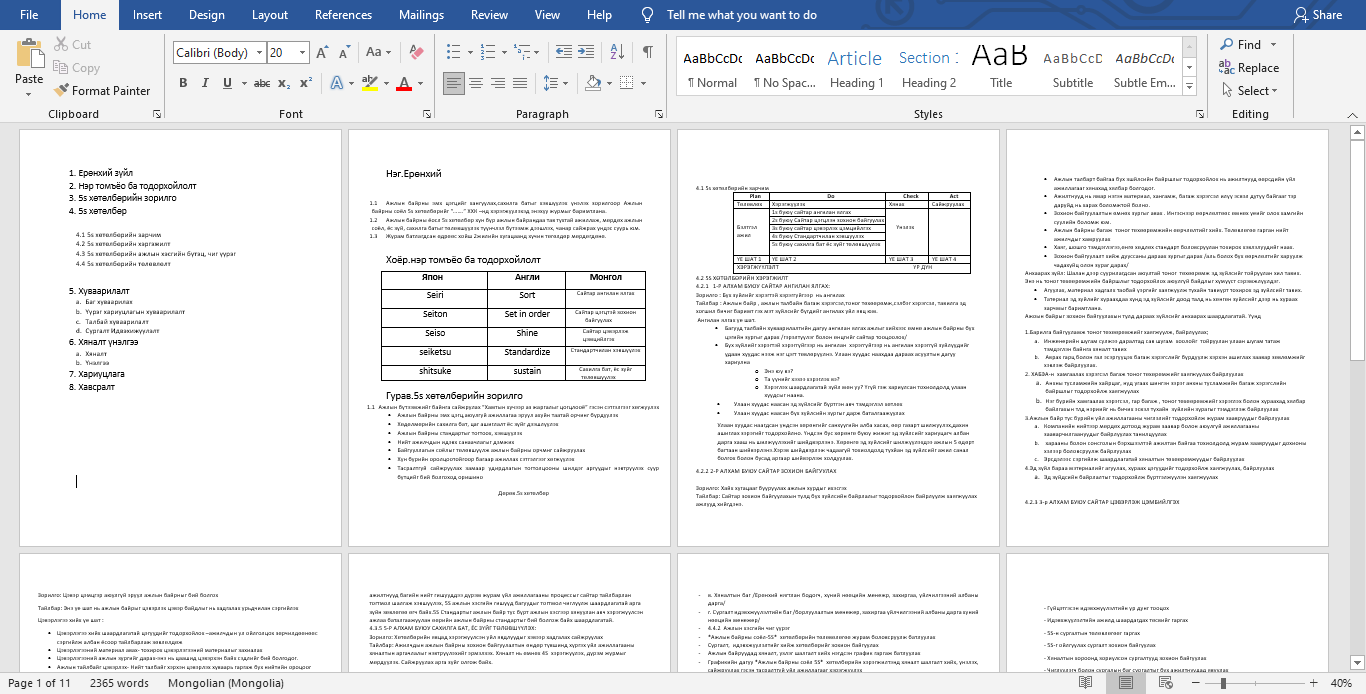Increase paragraph indent
Screen dimensions: 1366x694
pos(585,52)
